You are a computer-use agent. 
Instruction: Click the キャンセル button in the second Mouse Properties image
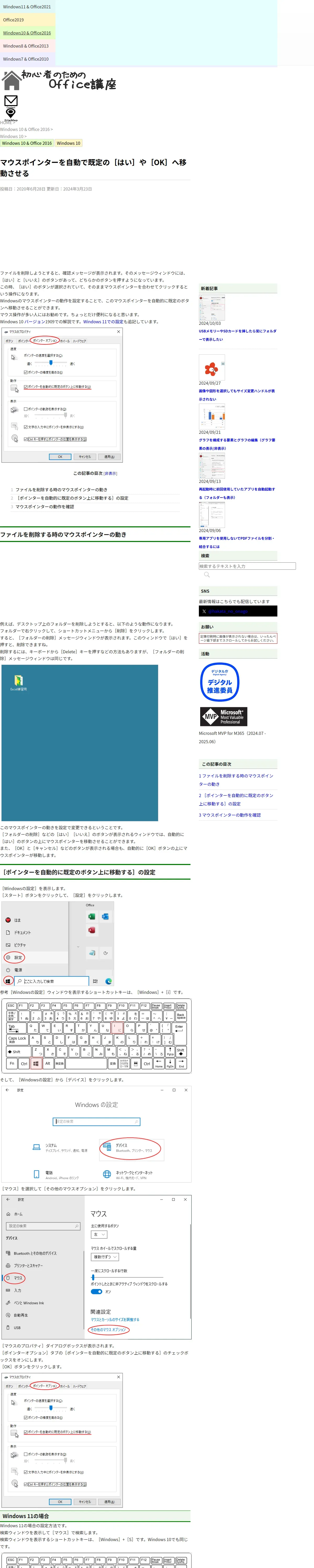(x=85, y=1502)
